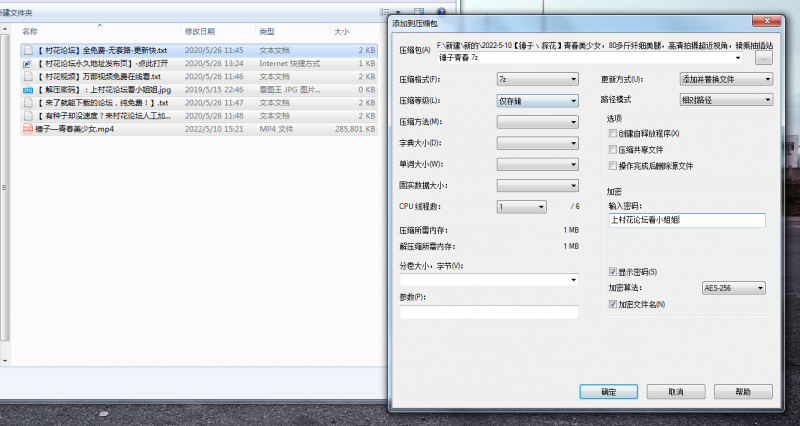The image size is (800, 426).
Task: Toggle the compress shared files checkbox
Action: (612, 149)
